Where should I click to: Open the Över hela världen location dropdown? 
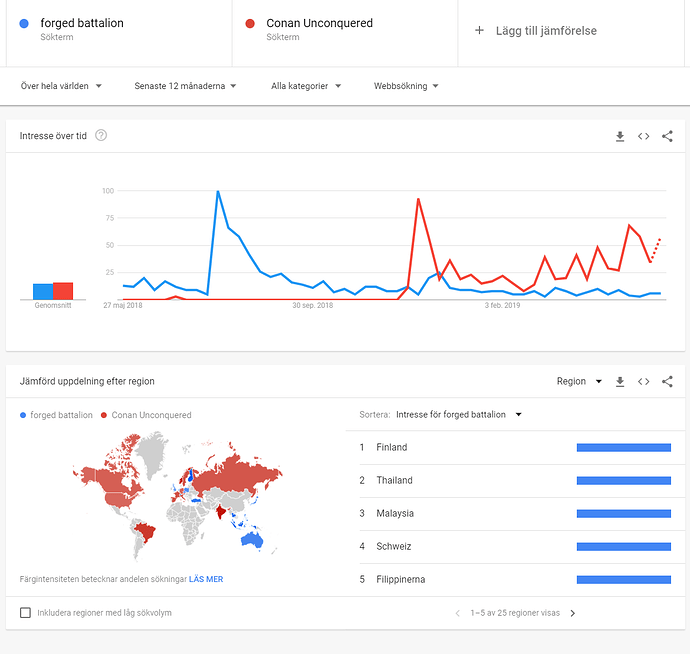pyautogui.click(x=61, y=86)
